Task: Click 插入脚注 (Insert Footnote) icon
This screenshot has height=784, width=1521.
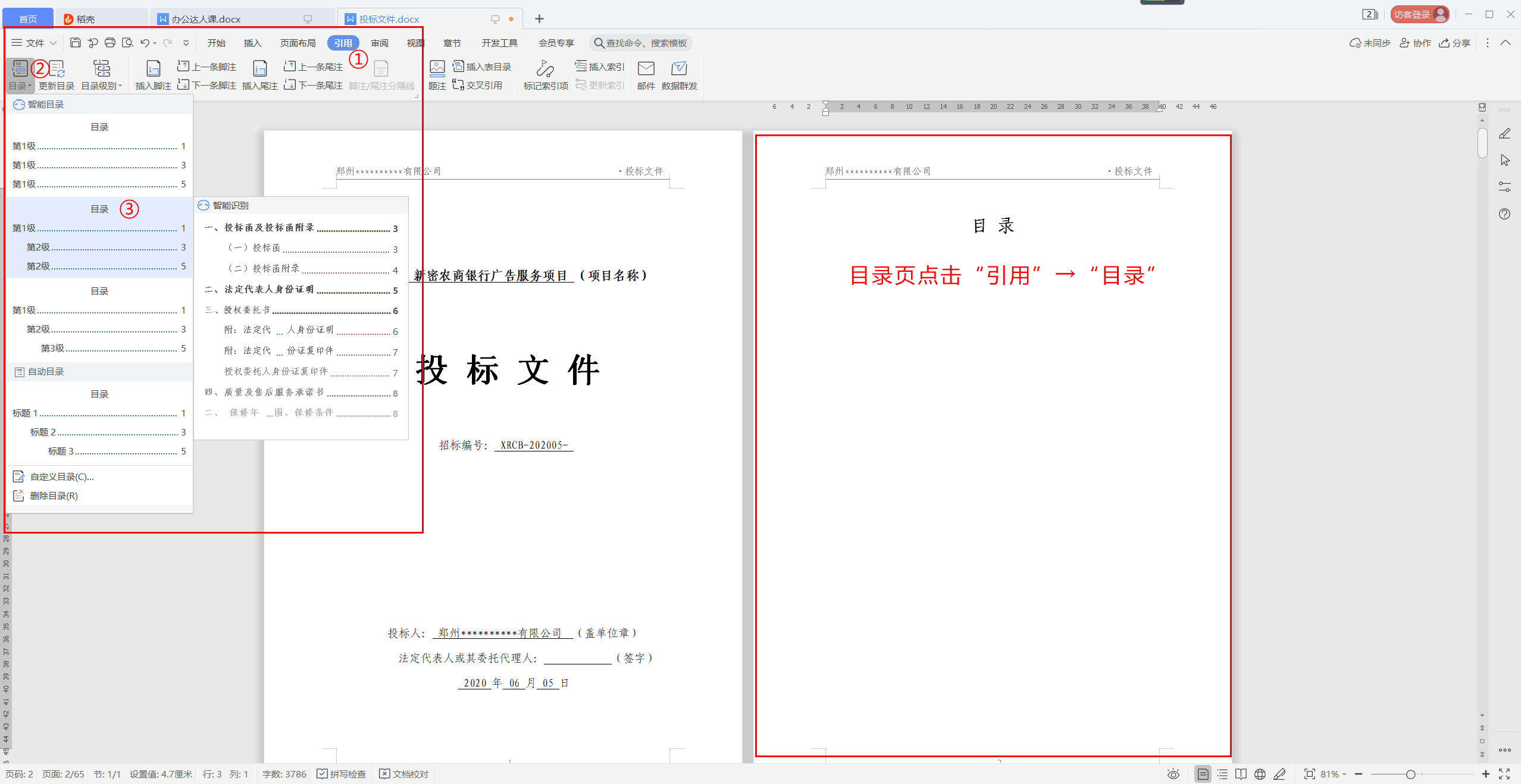Action: pos(153,76)
